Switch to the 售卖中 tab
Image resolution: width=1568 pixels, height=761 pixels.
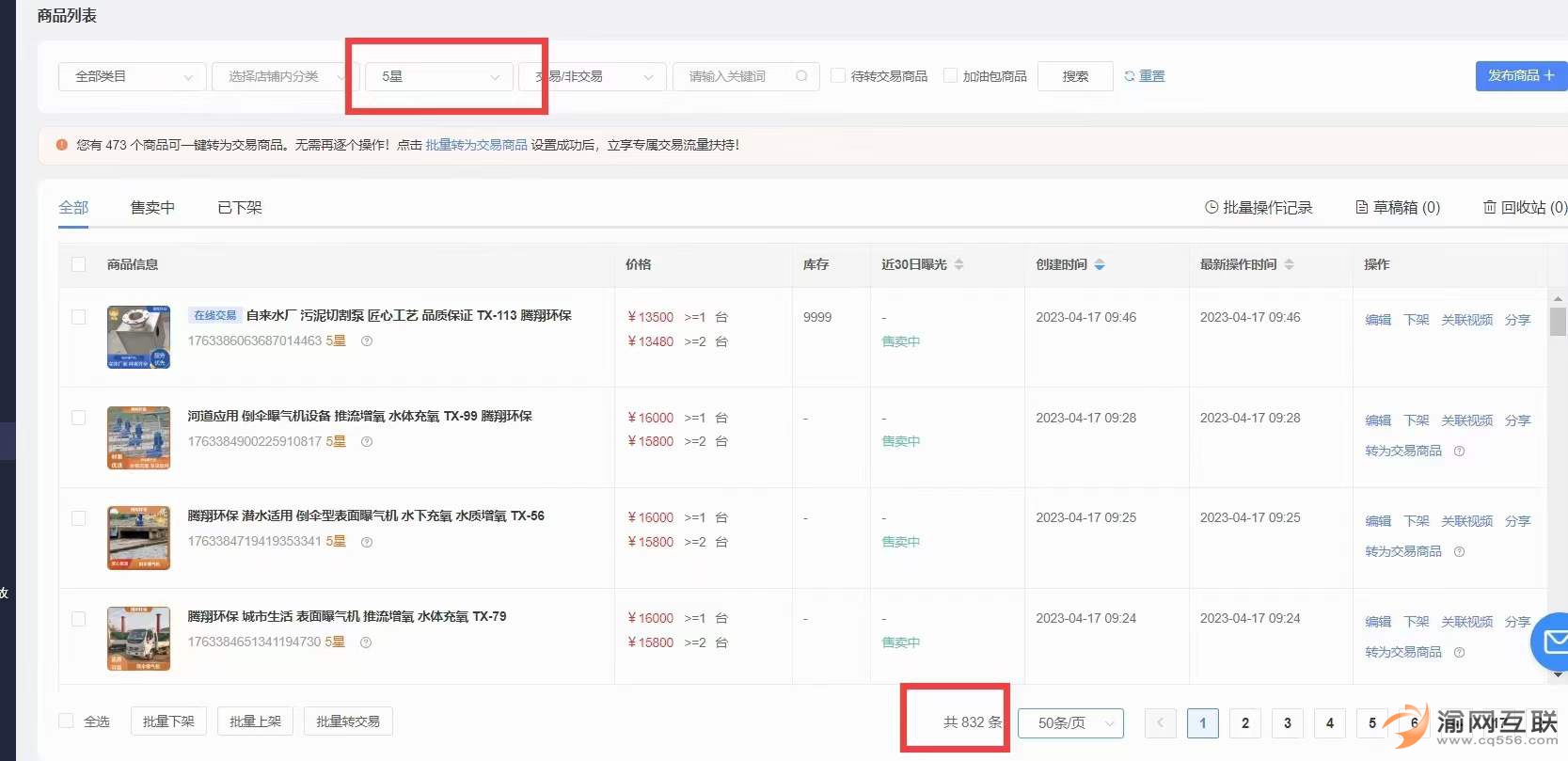(152, 207)
